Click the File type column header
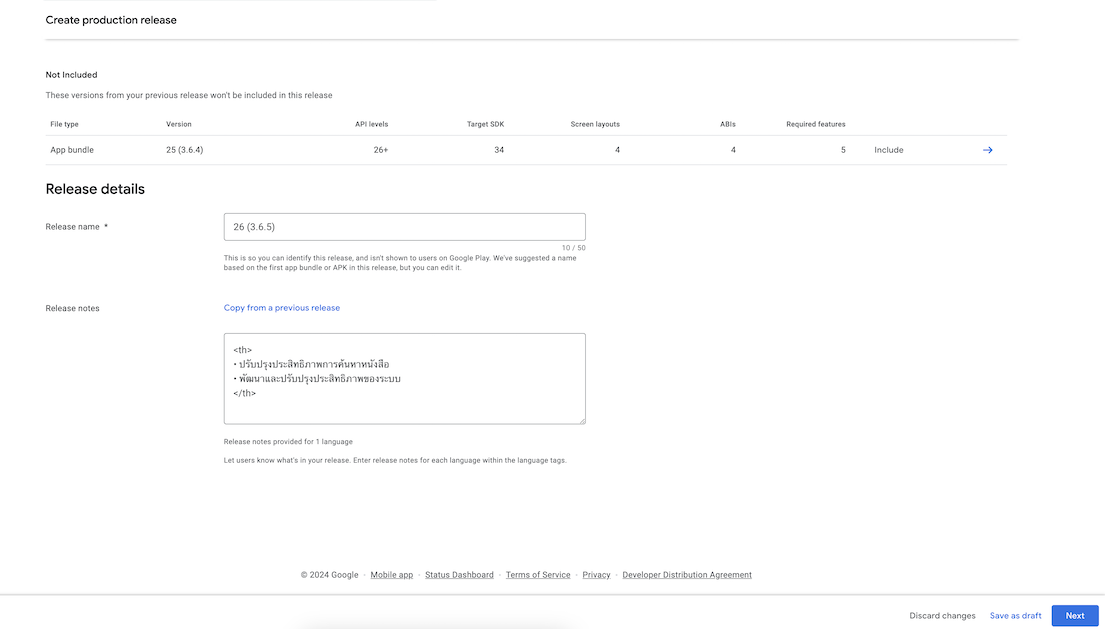1105x629 pixels. (x=64, y=124)
